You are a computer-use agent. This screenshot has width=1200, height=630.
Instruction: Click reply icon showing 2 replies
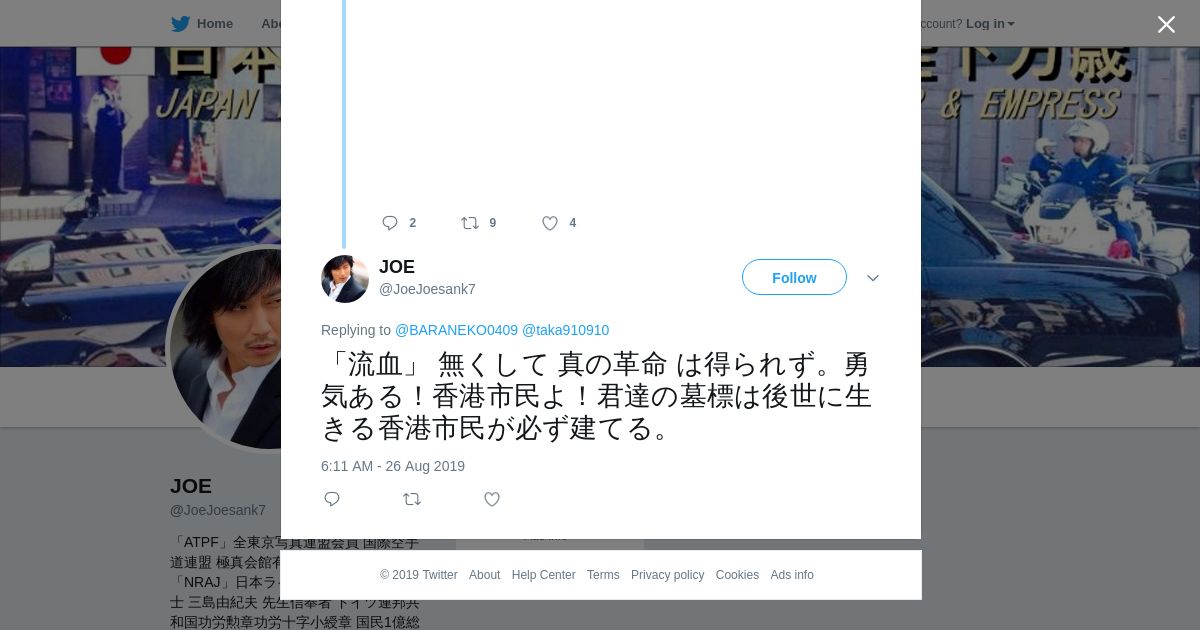[390, 223]
